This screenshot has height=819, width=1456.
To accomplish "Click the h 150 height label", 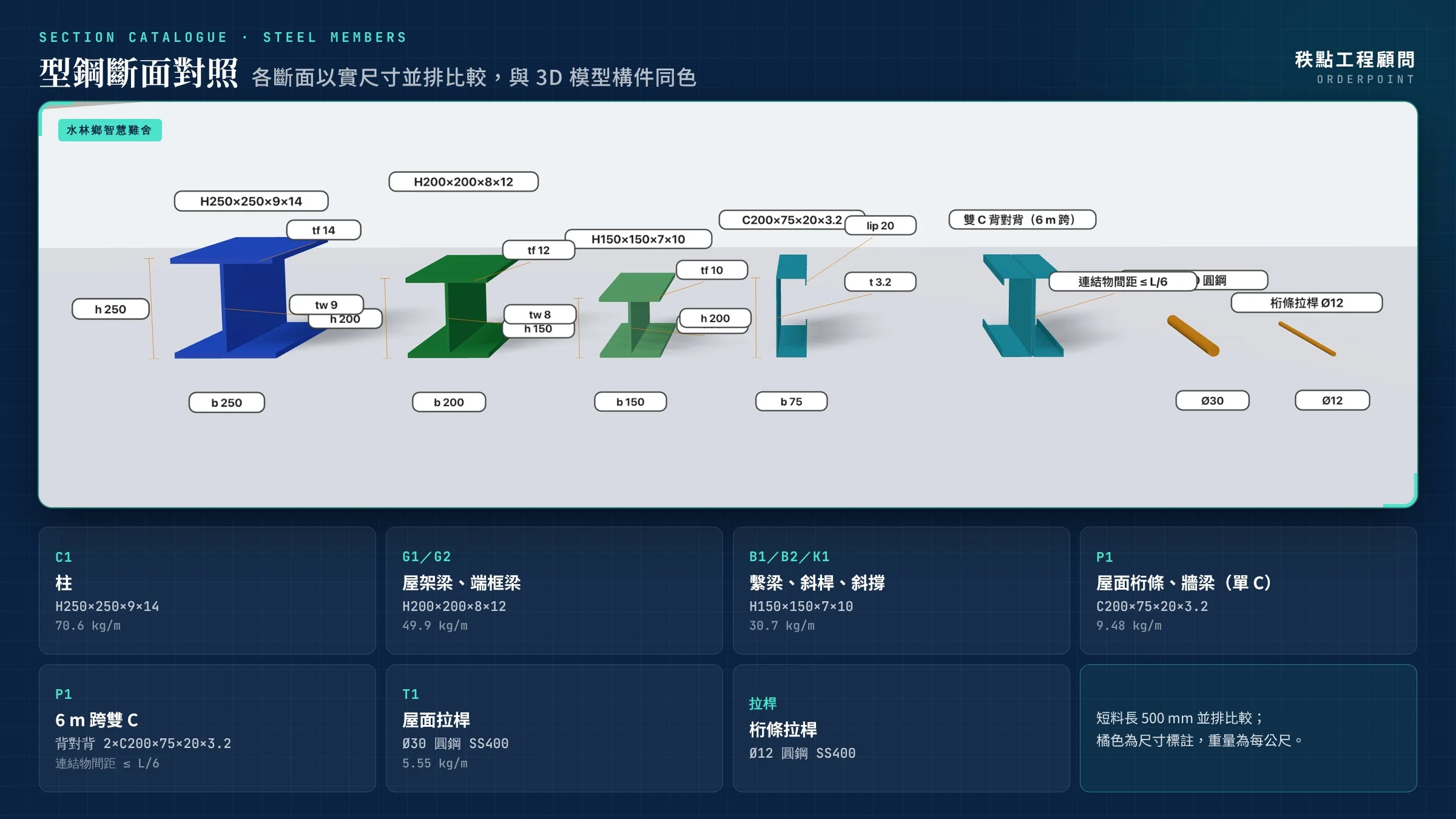I will click(538, 331).
